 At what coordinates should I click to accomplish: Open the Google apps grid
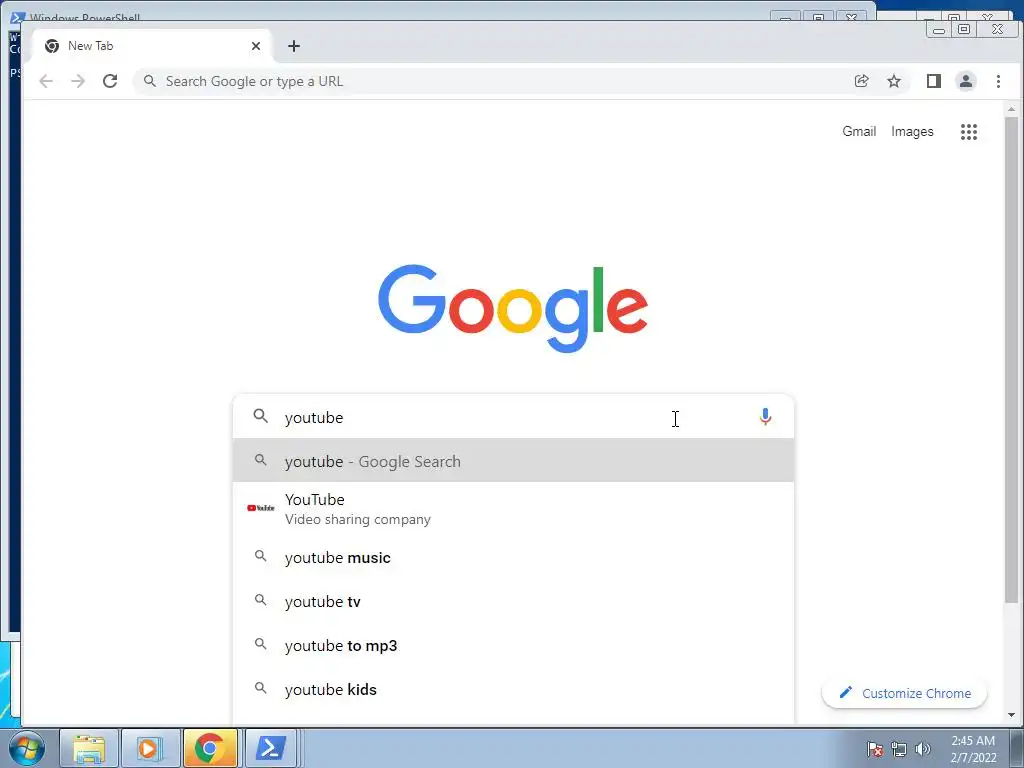click(968, 132)
